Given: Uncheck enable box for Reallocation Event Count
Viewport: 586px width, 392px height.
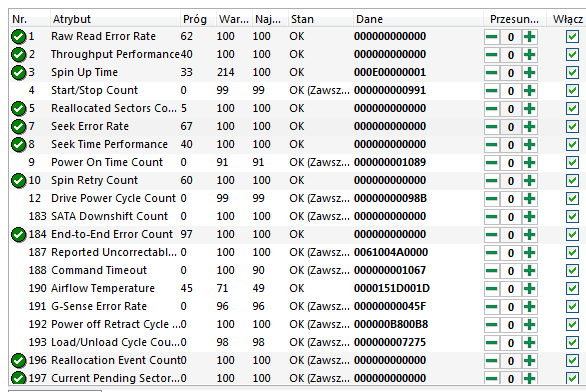Looking at the screenshot, I should click(572, 360).
